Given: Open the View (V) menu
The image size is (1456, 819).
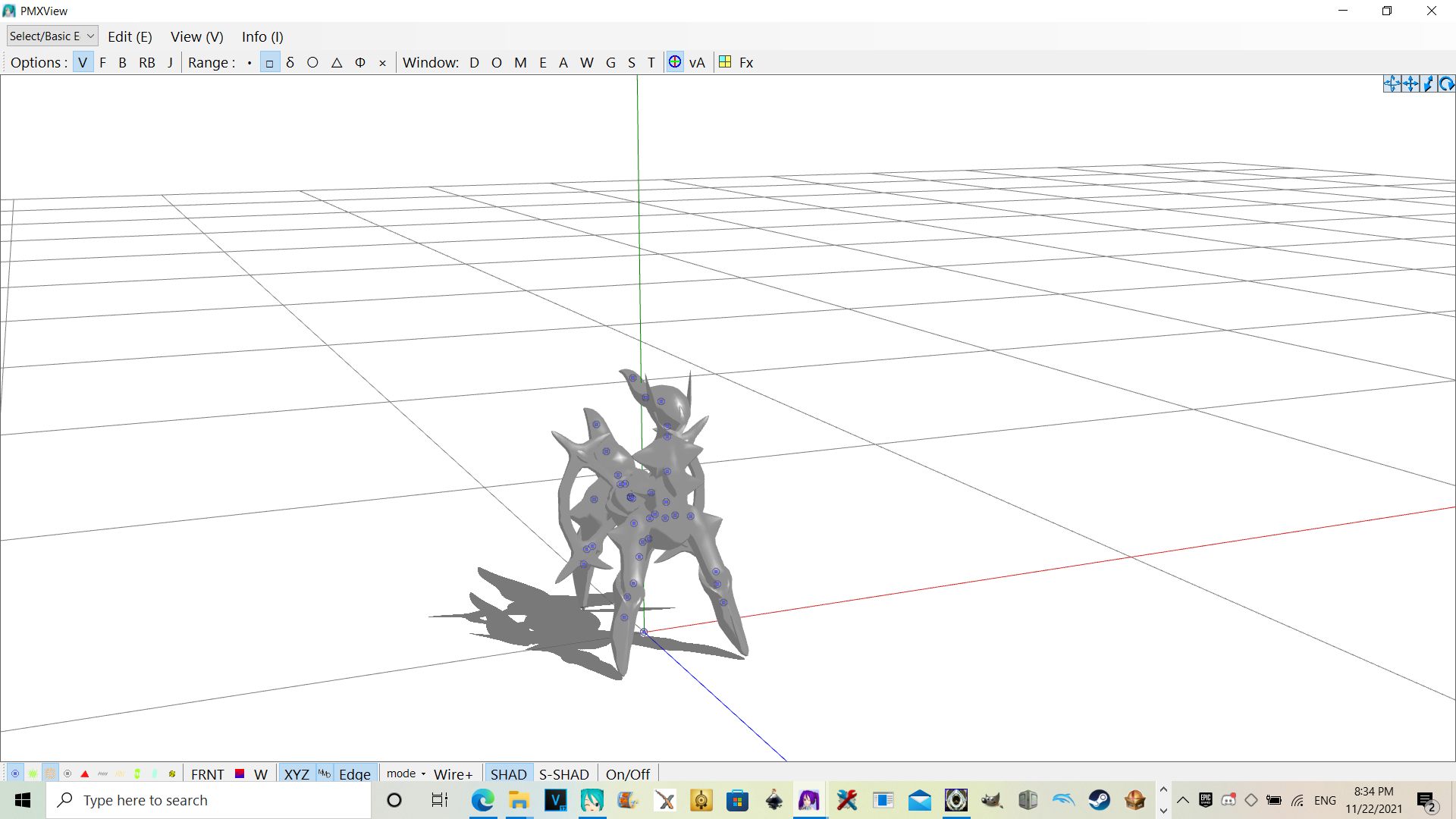Looking at the screenshot, I should [x=197, y=36].
